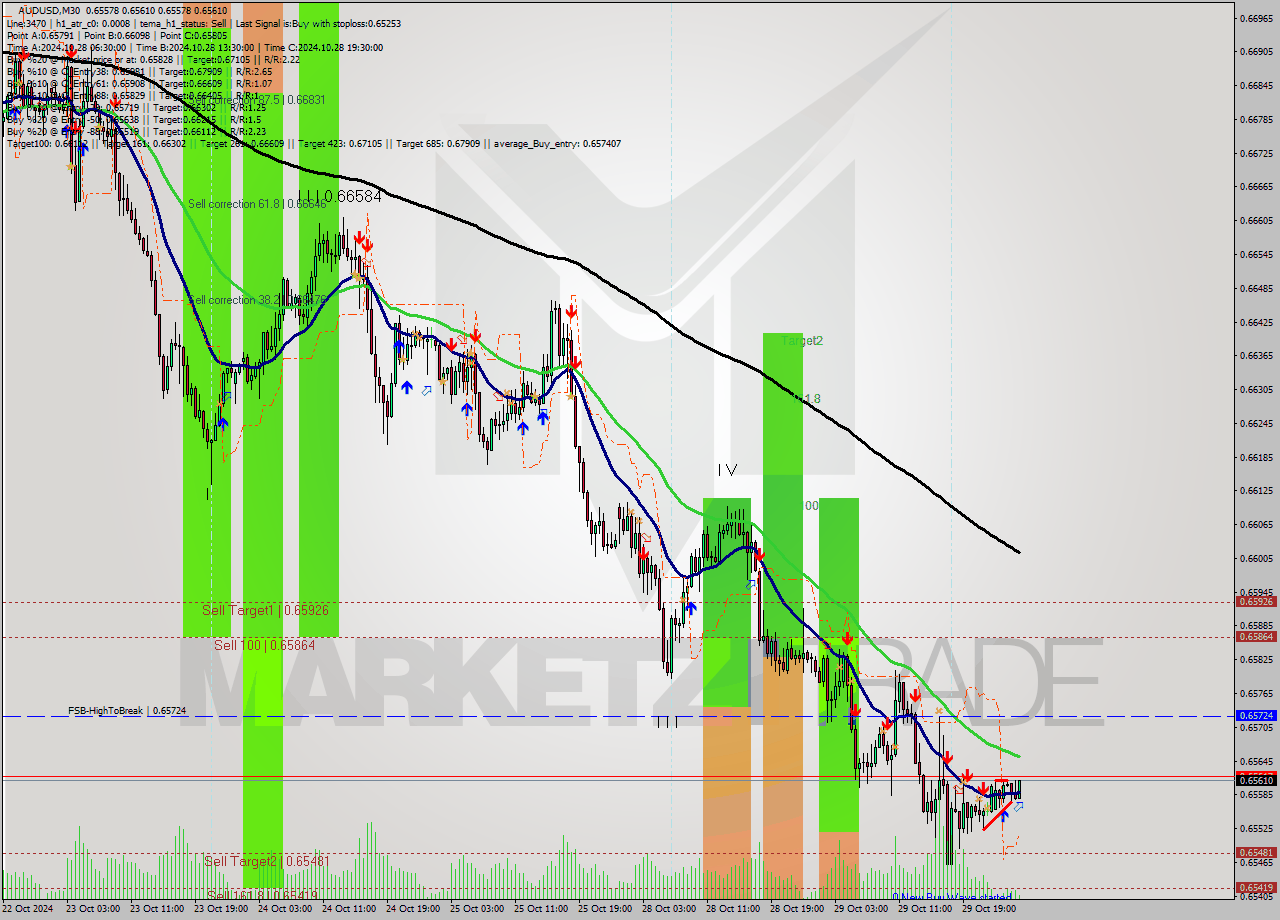Click the '24 Oct 19:00' time axis label
The width and height of the screenshot is (1280, 920).
(413, 909)
